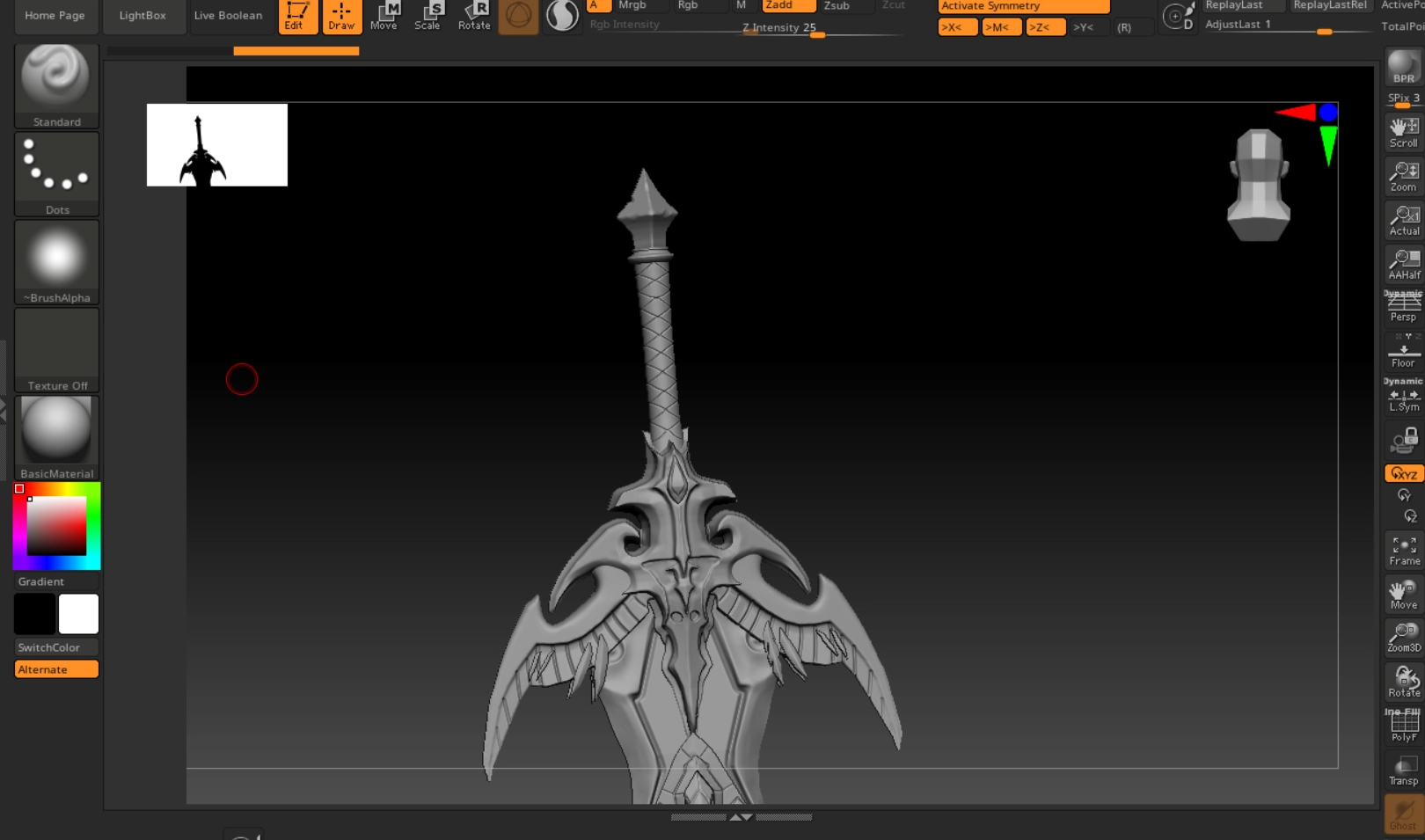Screen dimensions: 1425x840
Task: Select the Scale transform tool
Action: [x=427, y=16]
